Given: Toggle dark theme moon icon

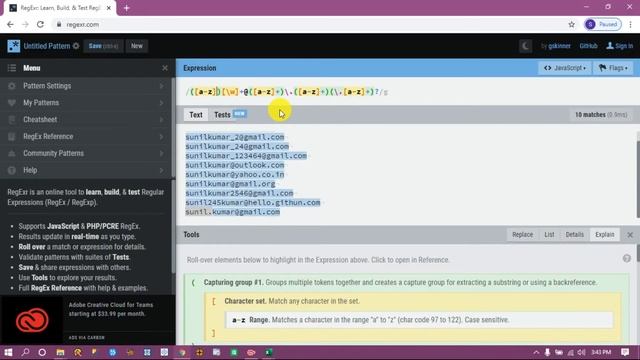Looking at the screenshot, I should [525, 46].
